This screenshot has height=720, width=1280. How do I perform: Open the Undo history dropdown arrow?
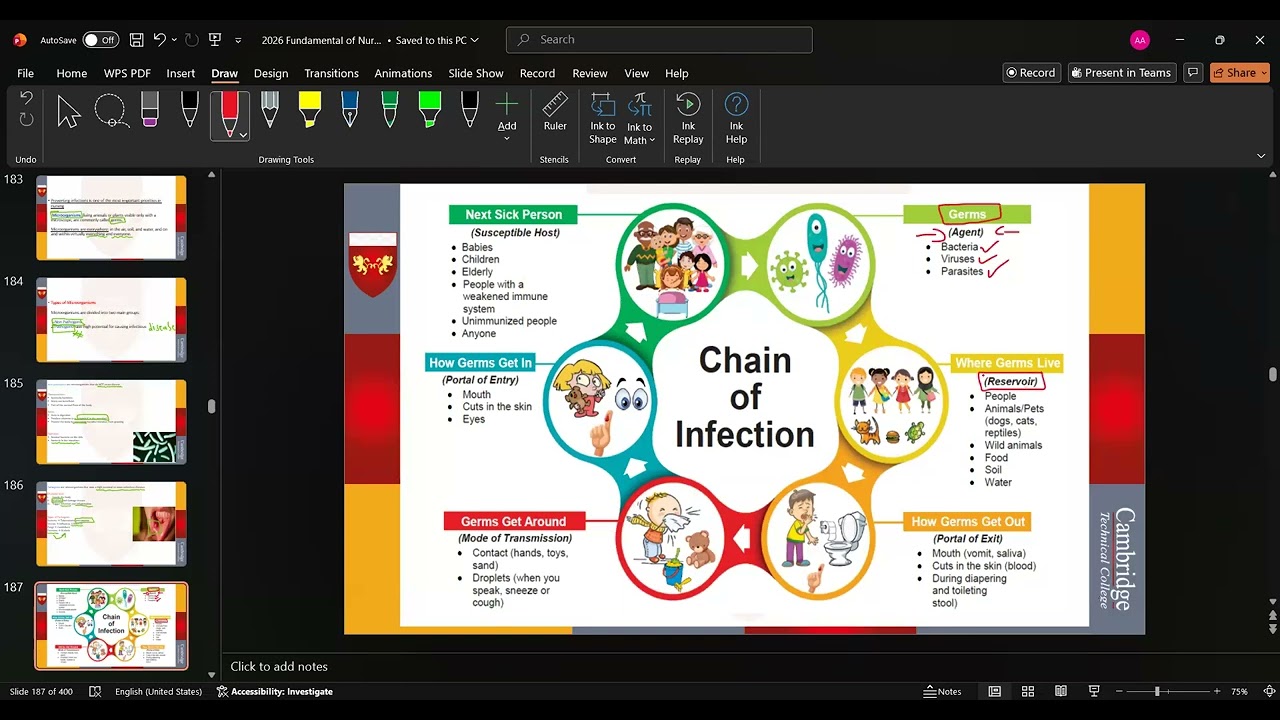coord(174,40)
